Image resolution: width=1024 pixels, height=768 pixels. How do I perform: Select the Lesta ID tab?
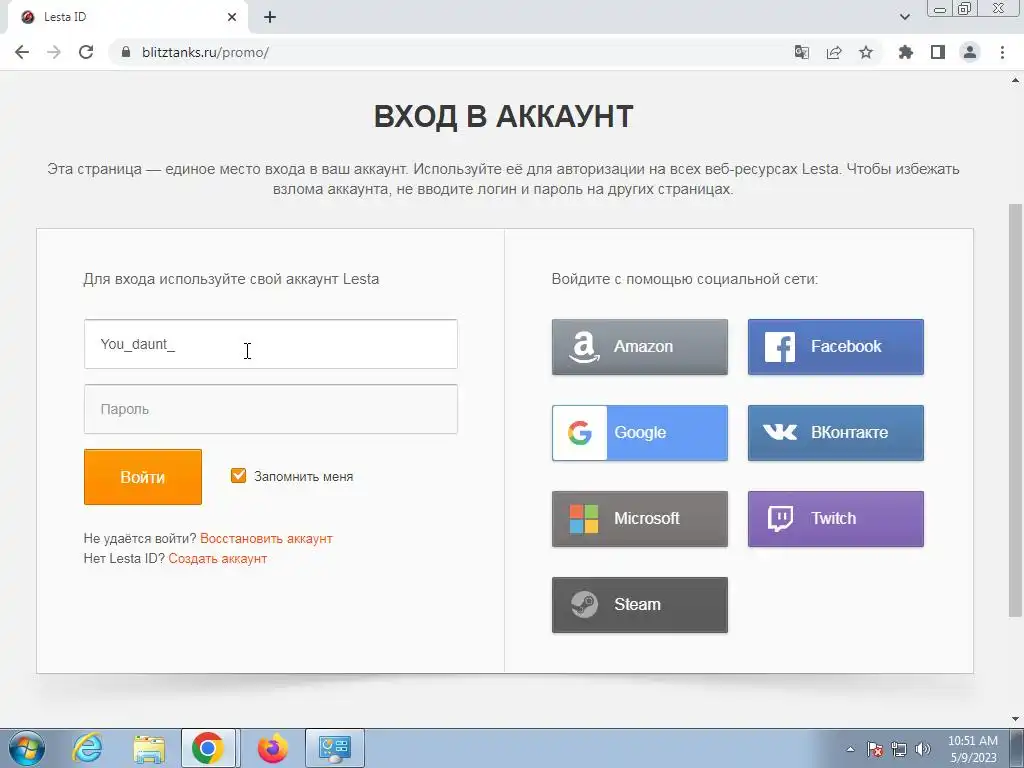(x=127, y=17)
